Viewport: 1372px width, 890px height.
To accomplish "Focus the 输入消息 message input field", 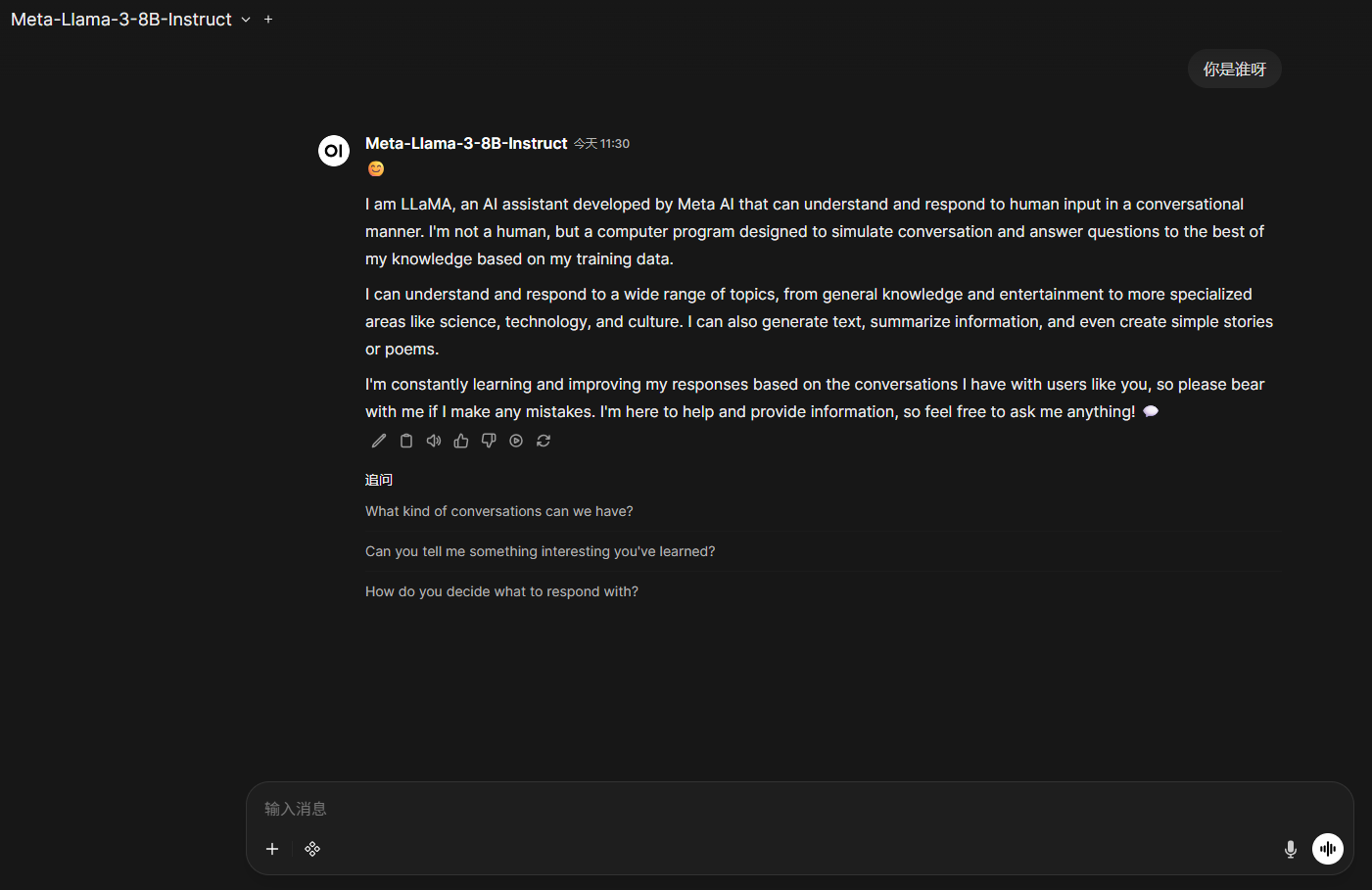I will click(x=783, y=809).
